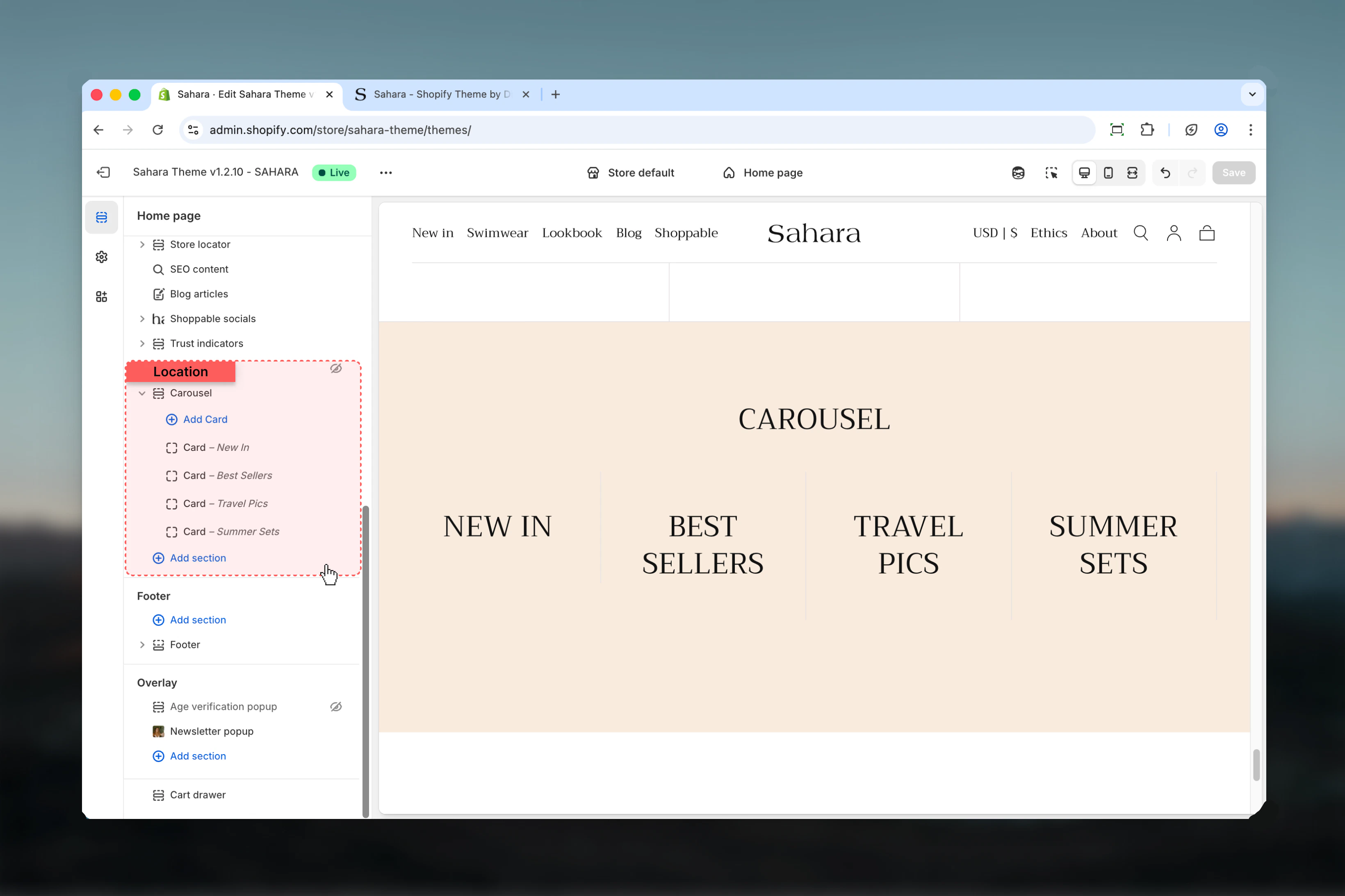Image resolution: width=1345 pixels, height=896 pixels.
Task: Expand the Footer section
Action: point(142,645)
